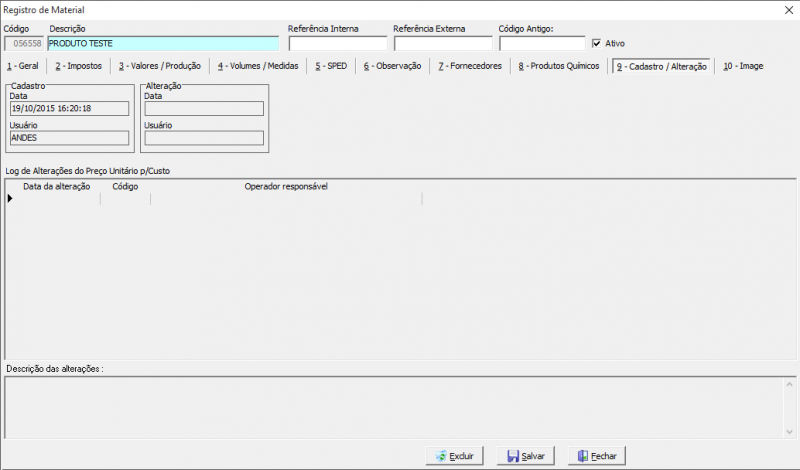
Task: Switch to the 2 - Impostos tab
Action: coord(79,66)
